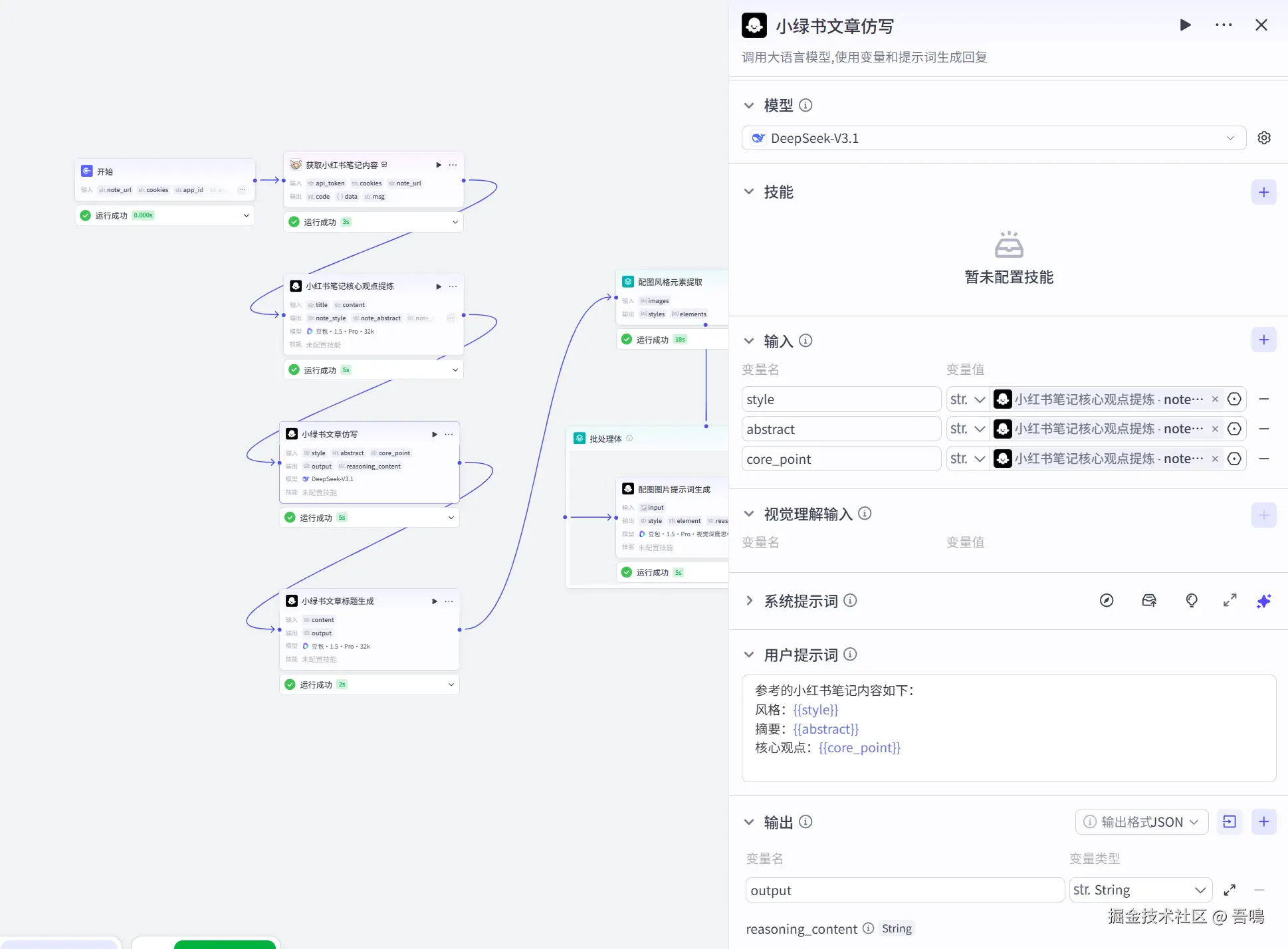Run the 小绿书文章标题生成 node on canvas
Image resolution: width=1288 pixels, height=949 pixels.
(435, 601)
